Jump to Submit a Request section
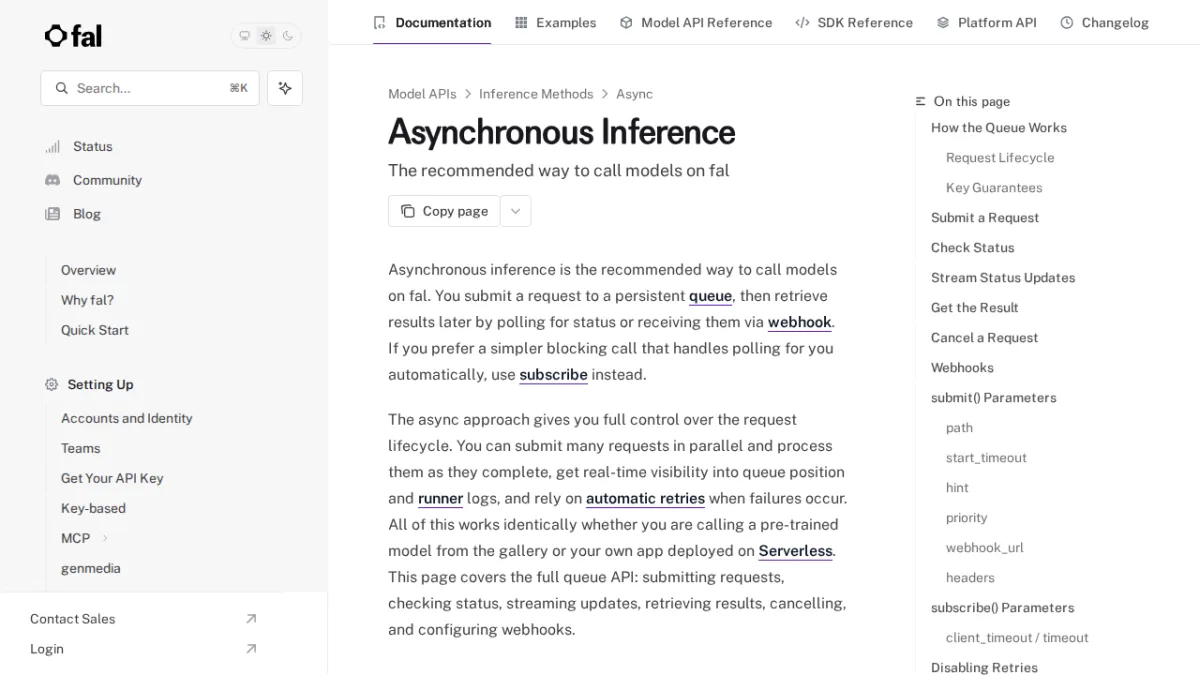The image size is (1200, 675). [985, 218]
